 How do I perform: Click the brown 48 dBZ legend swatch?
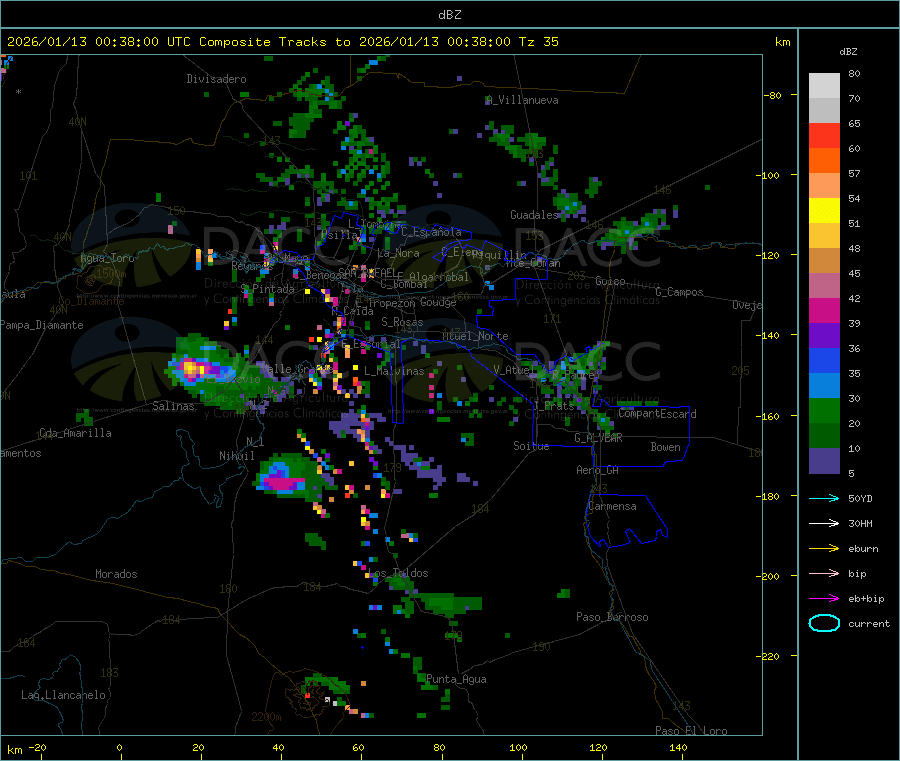click(x=824, y=260)
